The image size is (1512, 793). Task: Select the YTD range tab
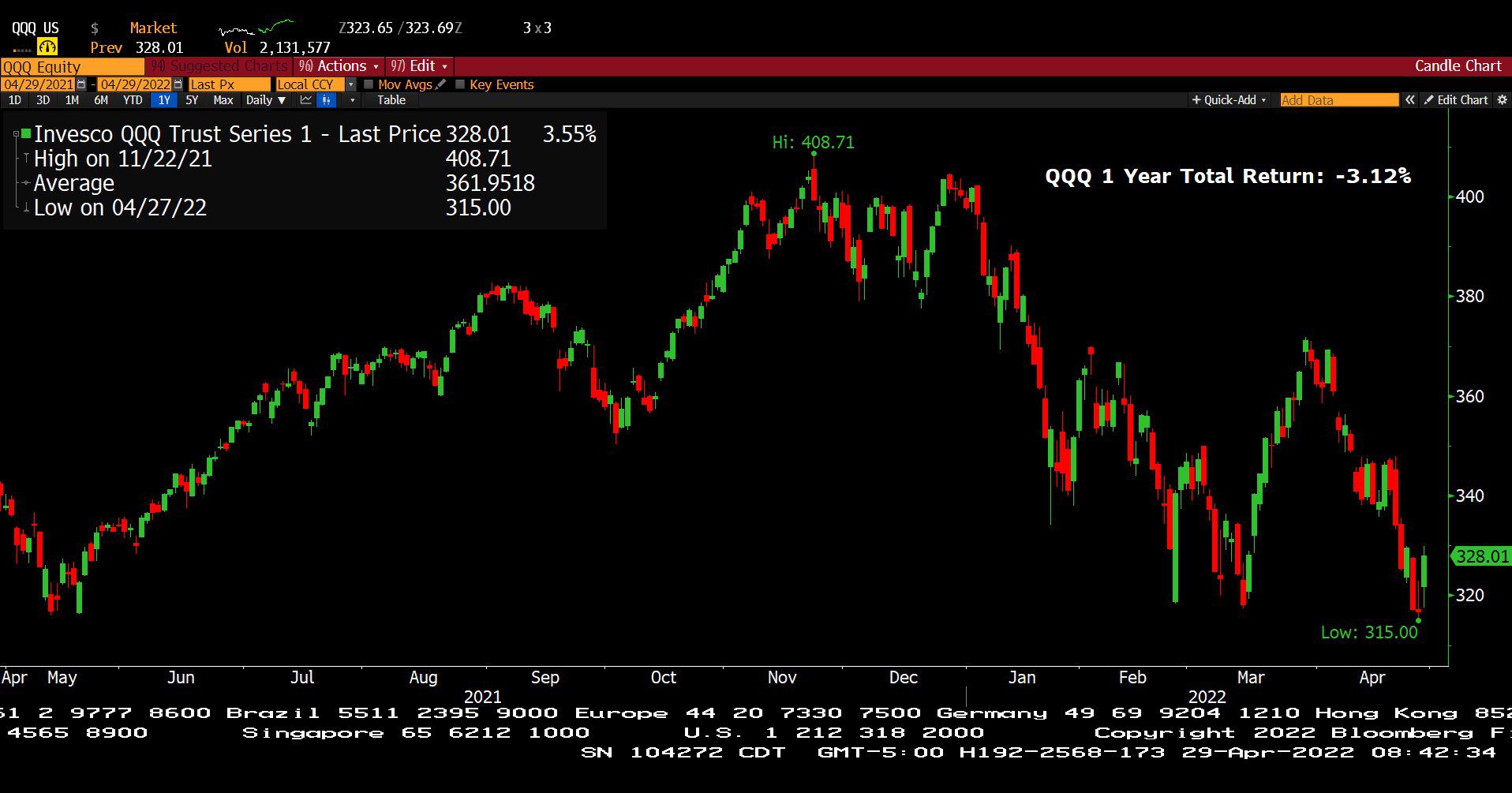coord(133,100)
